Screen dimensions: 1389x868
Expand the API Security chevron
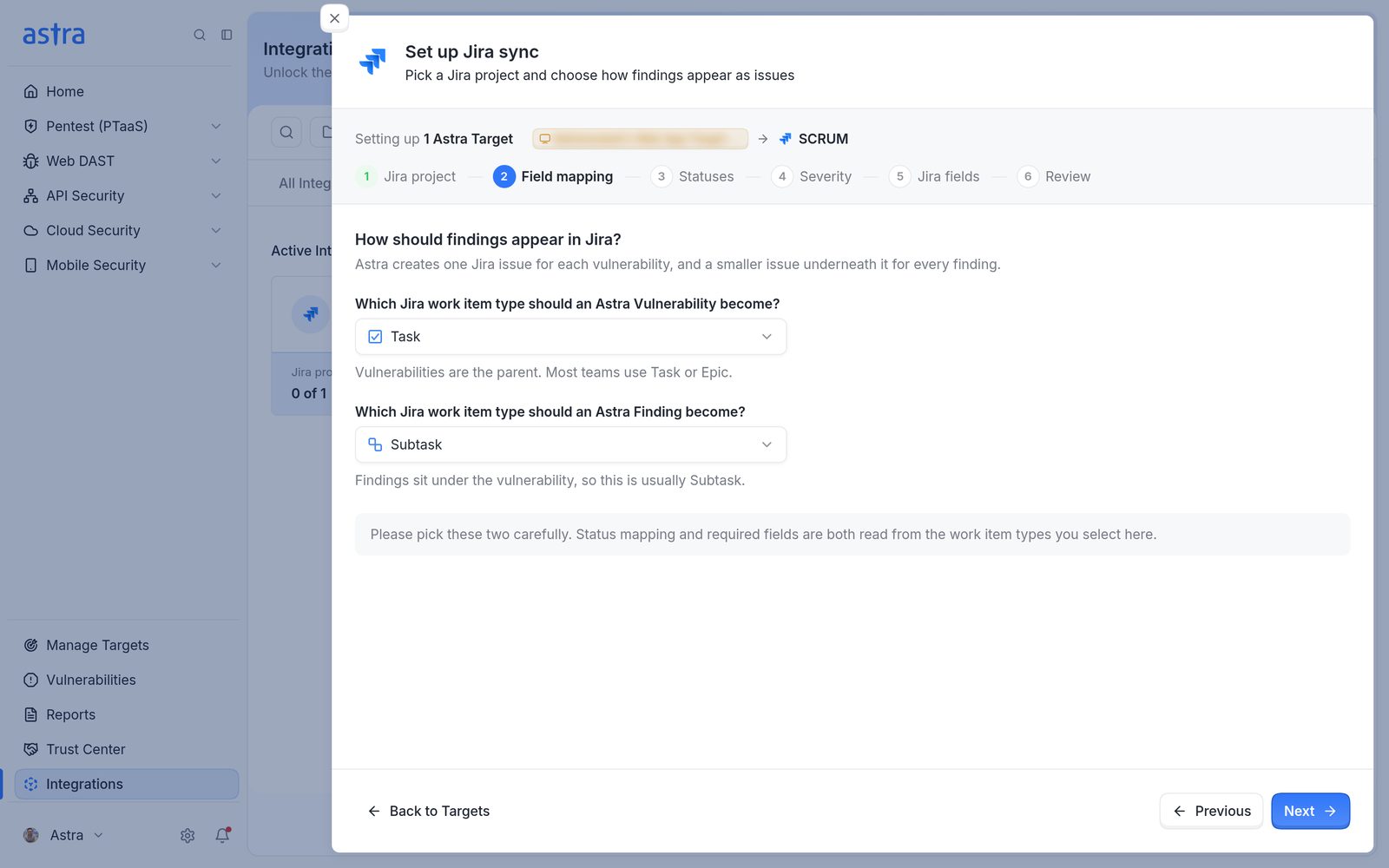[x=216, y=195]
